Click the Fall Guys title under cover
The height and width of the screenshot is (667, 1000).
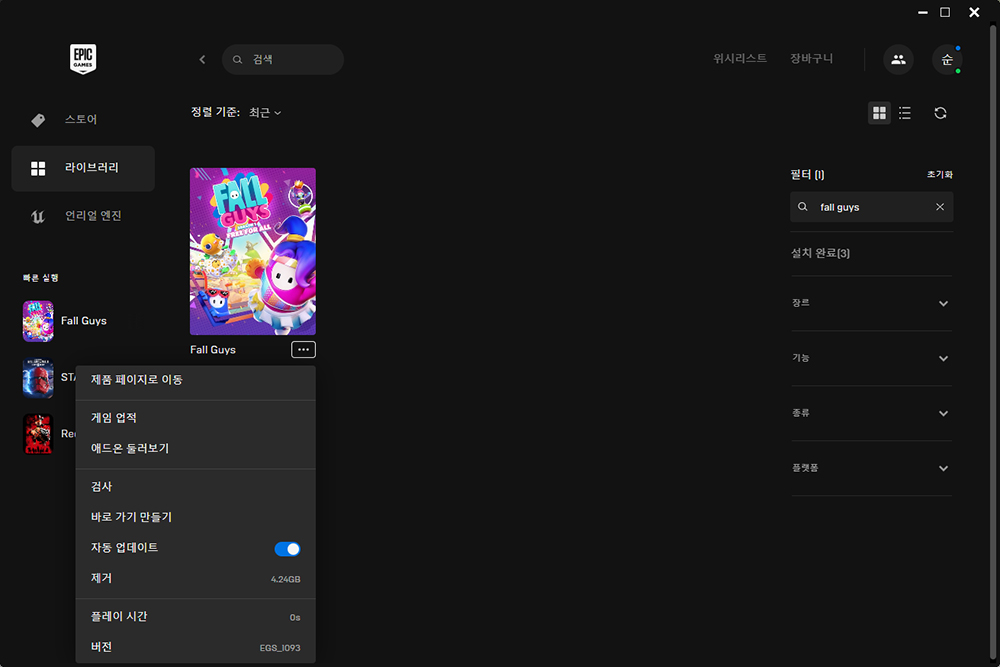click(x=213, y=349)
